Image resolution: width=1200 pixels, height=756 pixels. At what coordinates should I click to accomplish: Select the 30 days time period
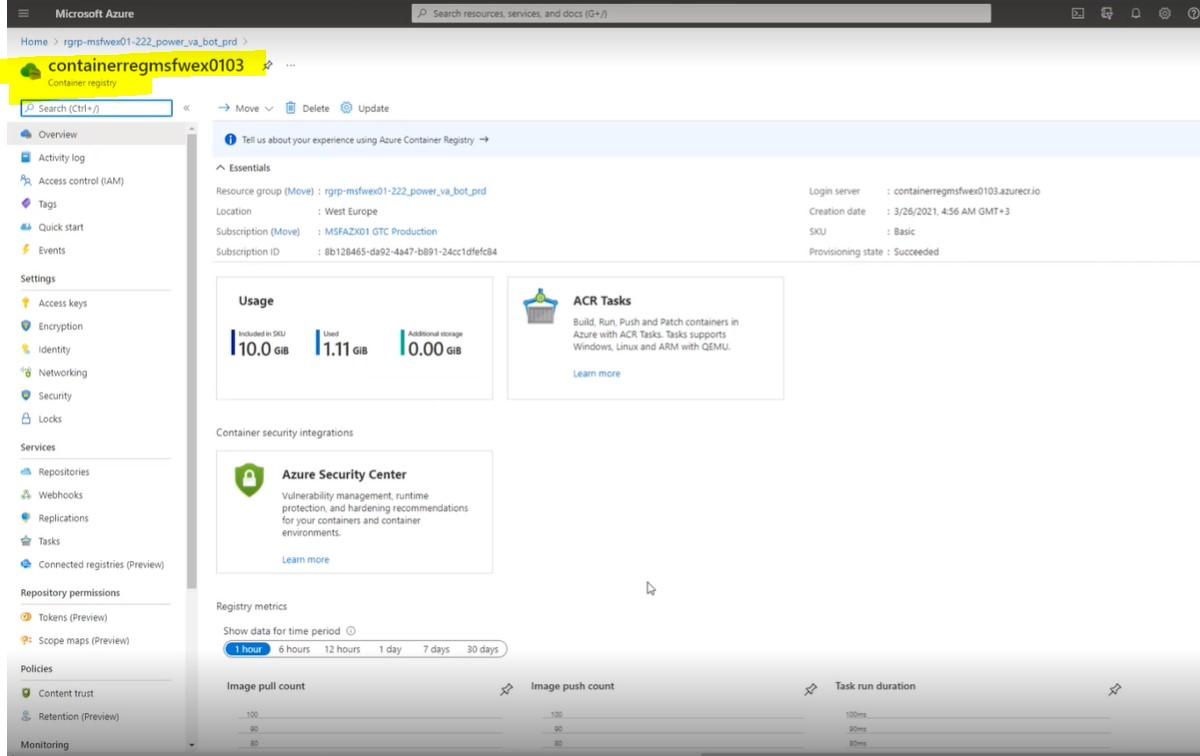coord(482,649)
